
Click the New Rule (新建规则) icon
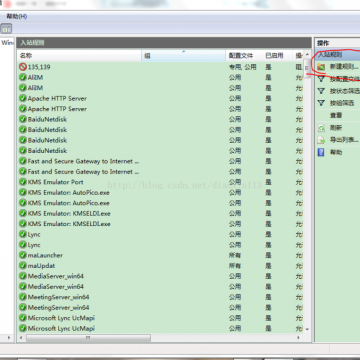click(x=321, y=67)
